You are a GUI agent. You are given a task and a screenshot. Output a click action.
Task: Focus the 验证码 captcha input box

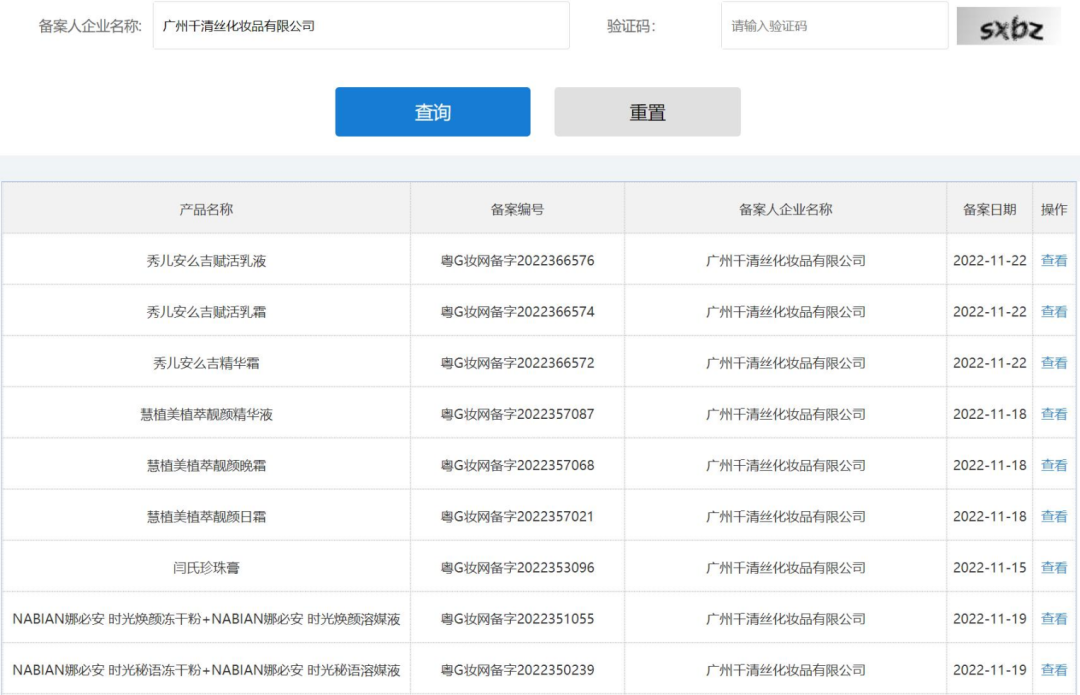(x=834, y=26)
